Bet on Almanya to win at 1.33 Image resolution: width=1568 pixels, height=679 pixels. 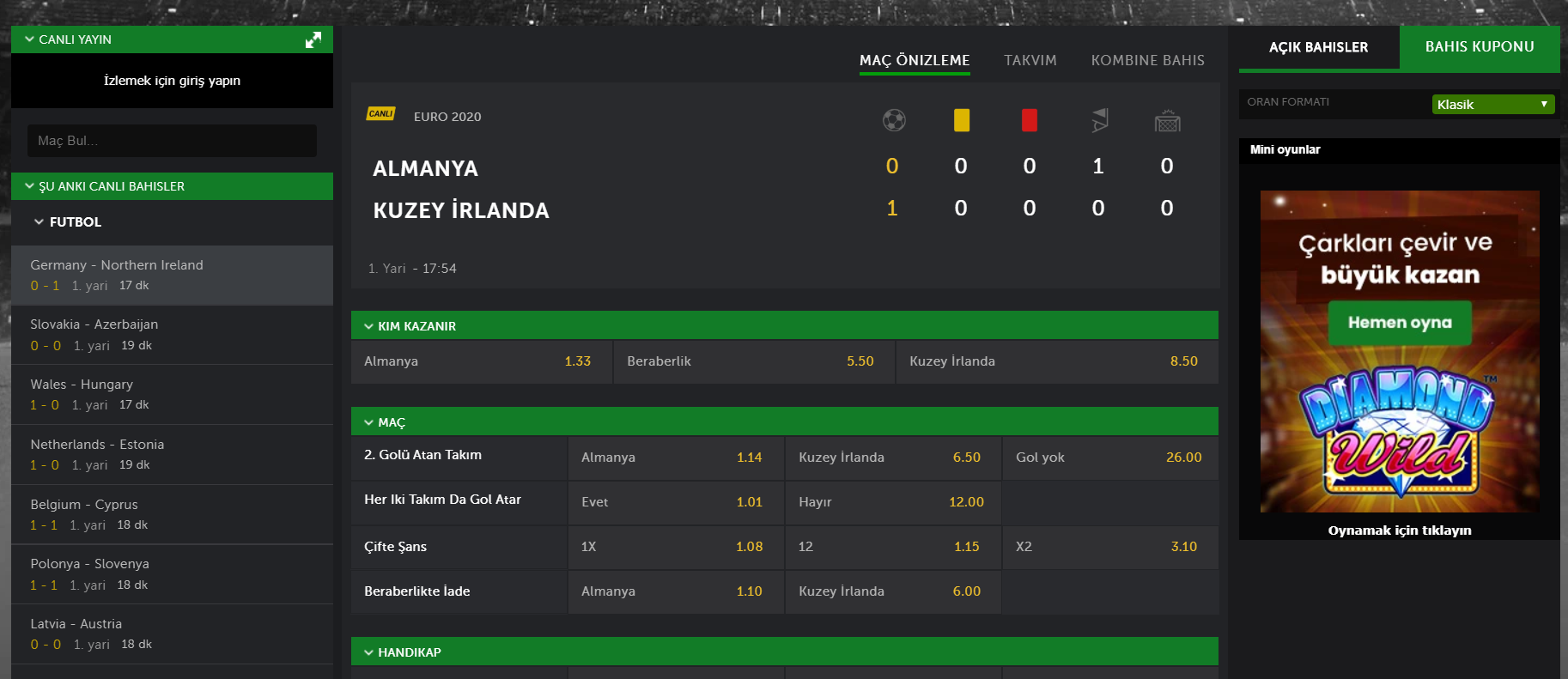(482, 361)
